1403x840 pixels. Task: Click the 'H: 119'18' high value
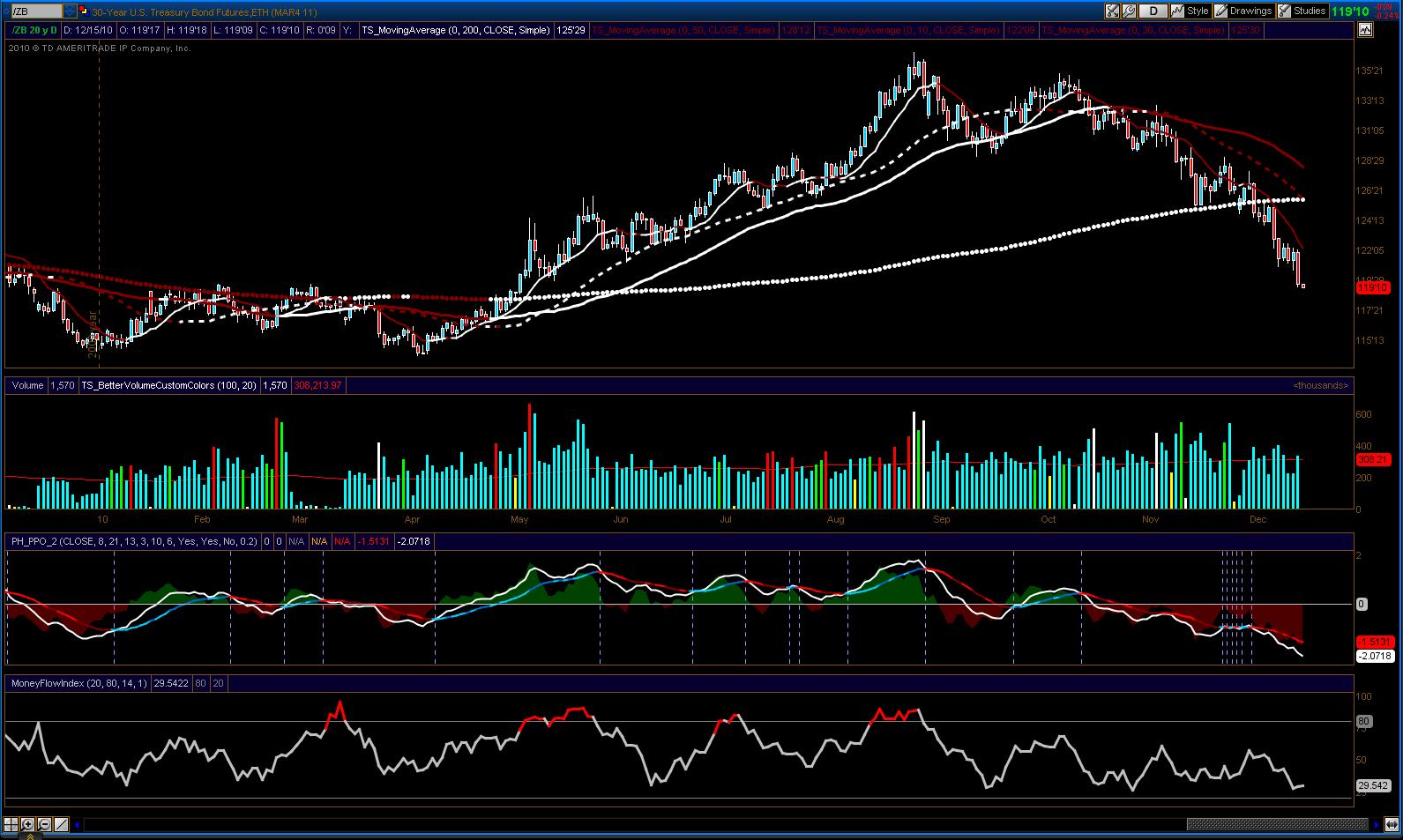(x=186, y=30)
